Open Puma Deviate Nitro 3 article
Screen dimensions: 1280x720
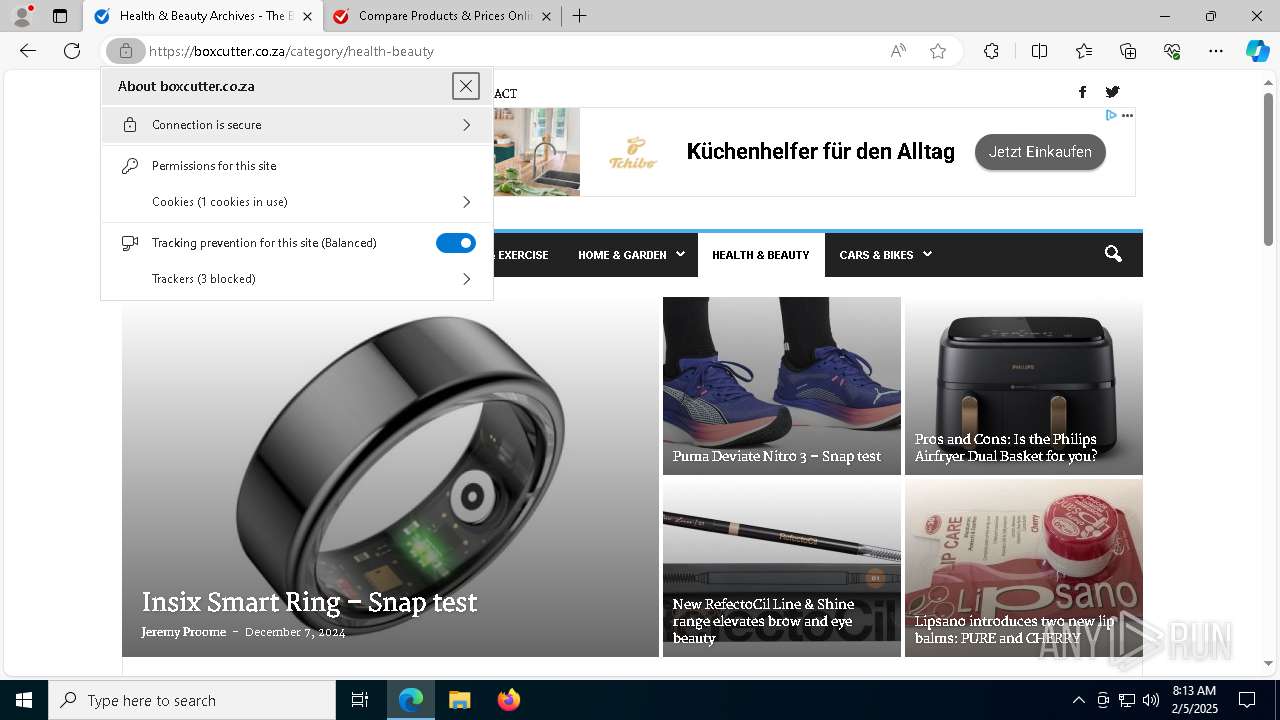tap(777, 456)
